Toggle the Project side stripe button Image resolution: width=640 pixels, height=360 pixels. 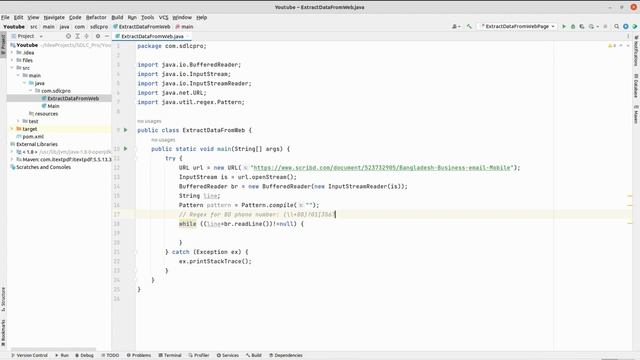[3, 45]
